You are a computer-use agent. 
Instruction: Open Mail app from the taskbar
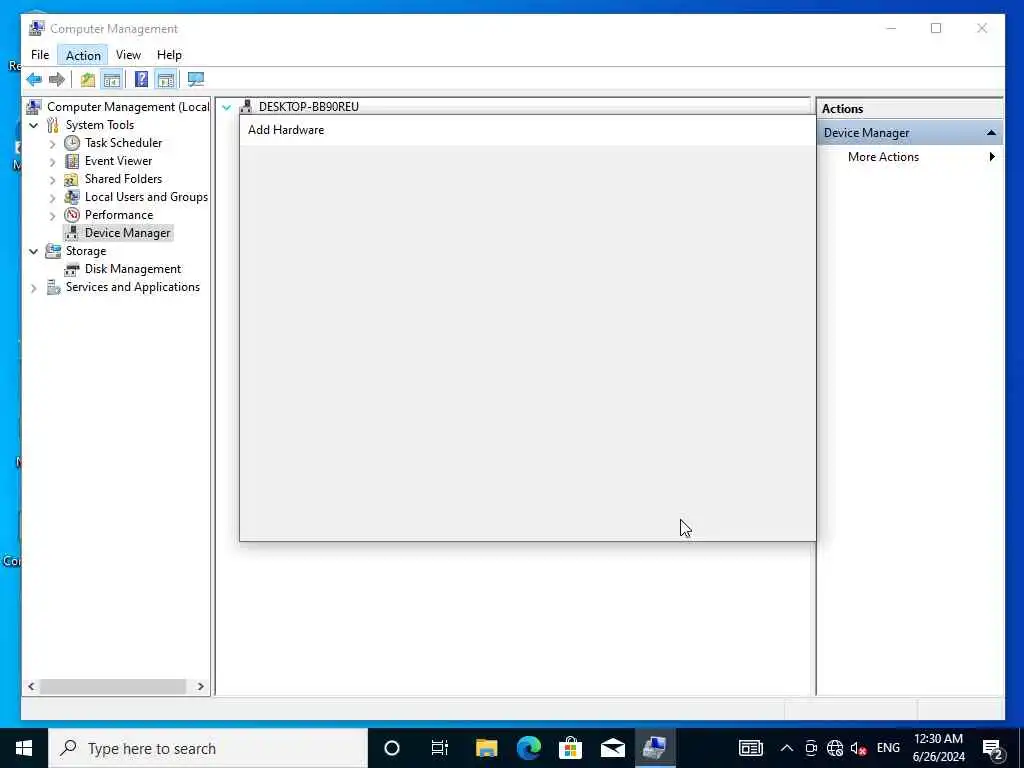[613, 748]
